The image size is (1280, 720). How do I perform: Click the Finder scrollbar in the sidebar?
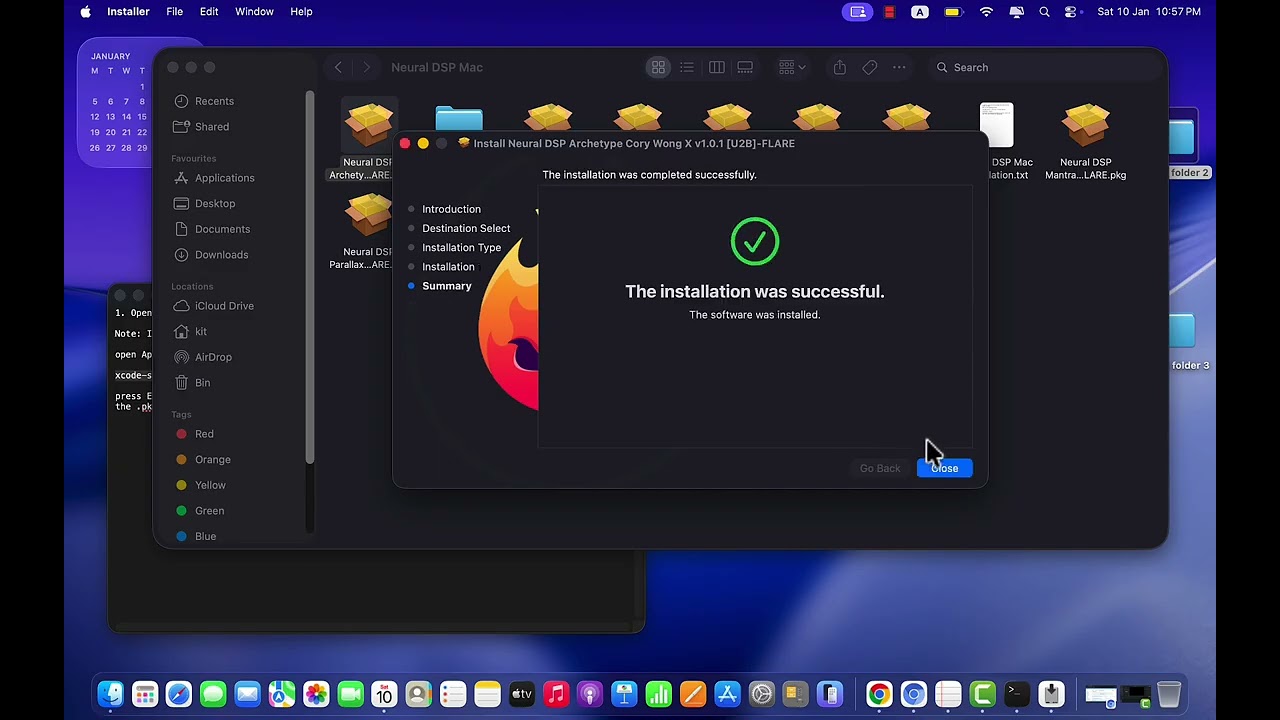[x=310, y=277]
